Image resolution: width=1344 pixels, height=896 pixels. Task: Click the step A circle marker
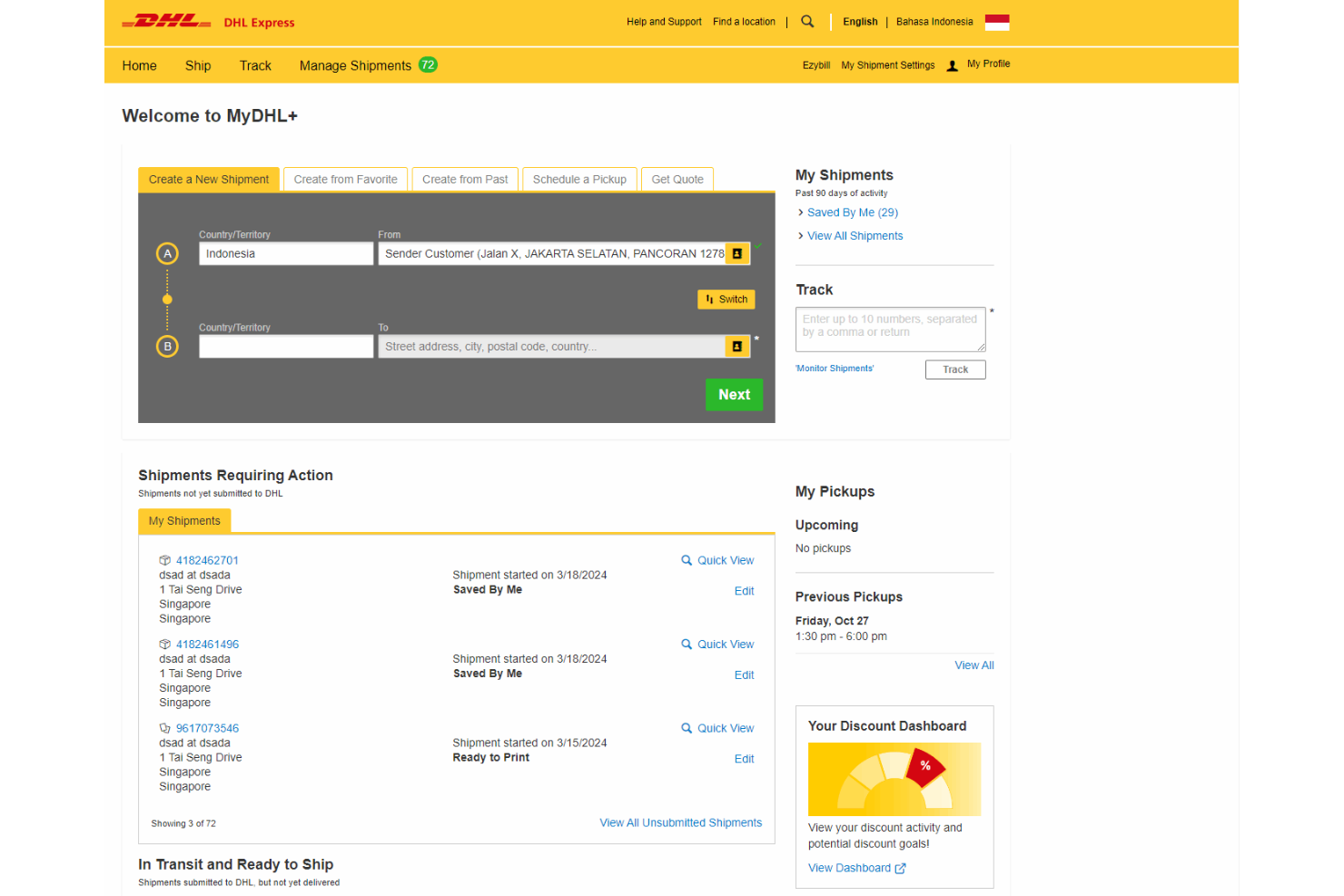(167, 254)
